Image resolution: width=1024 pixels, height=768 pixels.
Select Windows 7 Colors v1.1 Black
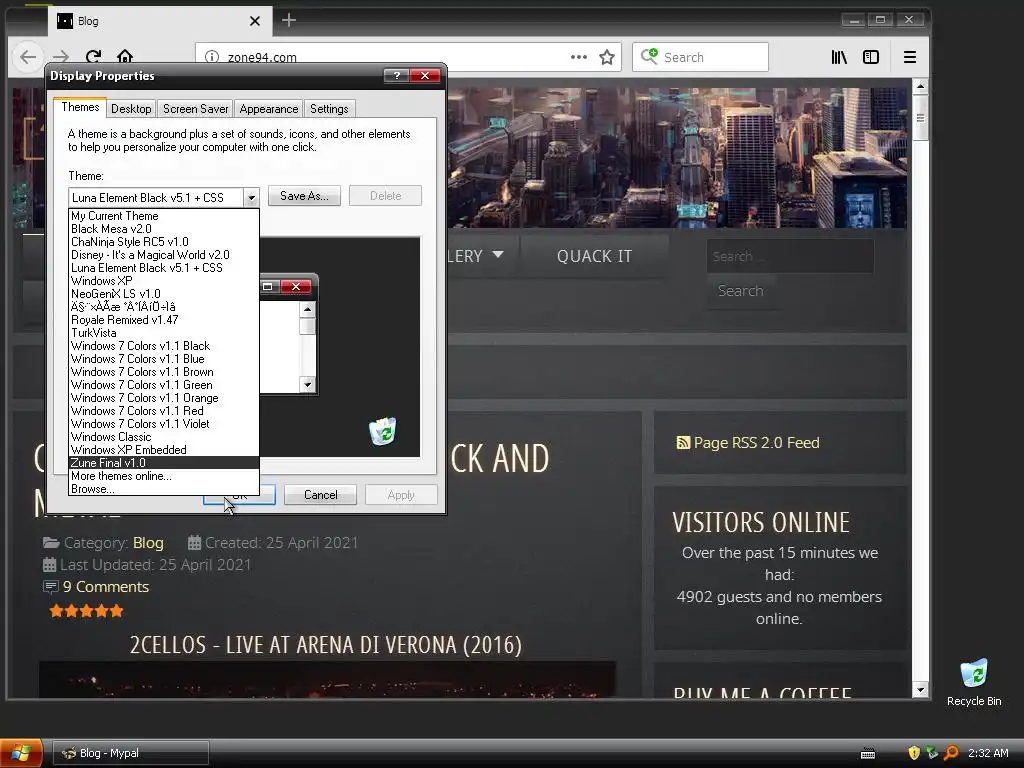click(164, 345)
